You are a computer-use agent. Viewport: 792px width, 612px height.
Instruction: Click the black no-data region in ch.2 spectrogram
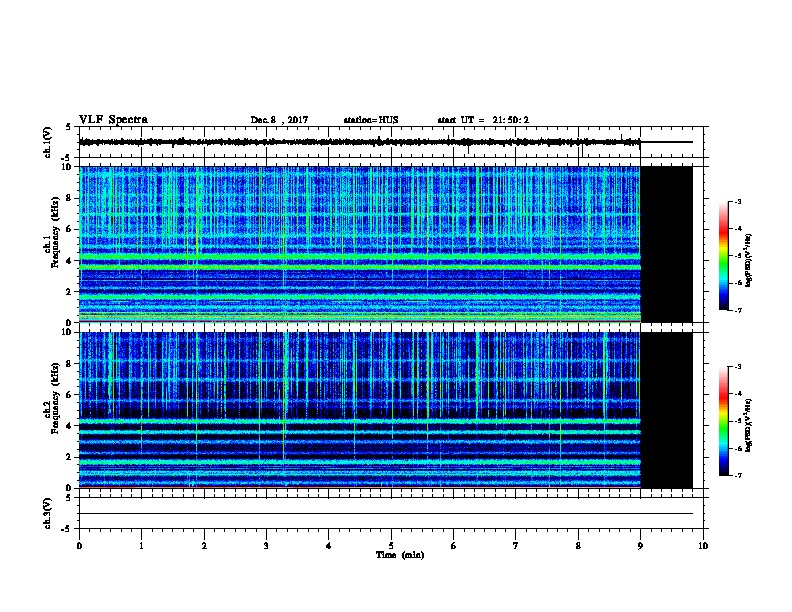coord(667,410)
